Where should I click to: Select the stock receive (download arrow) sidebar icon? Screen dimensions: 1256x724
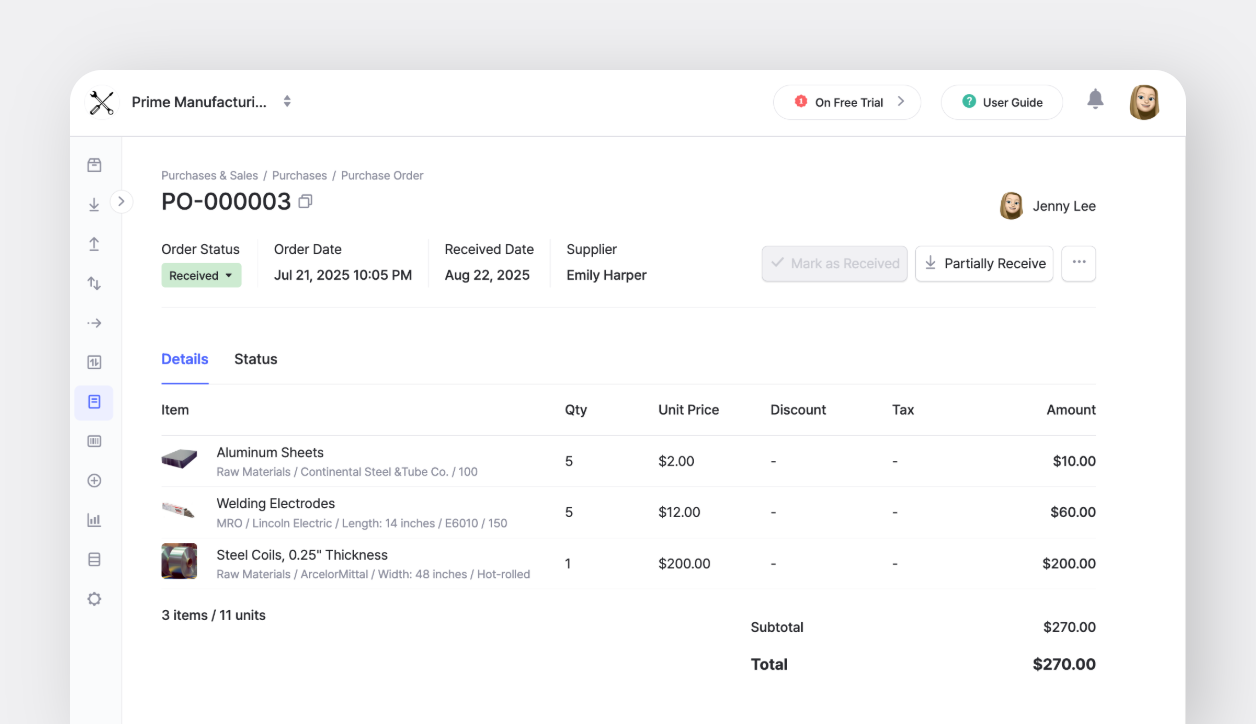94,202
